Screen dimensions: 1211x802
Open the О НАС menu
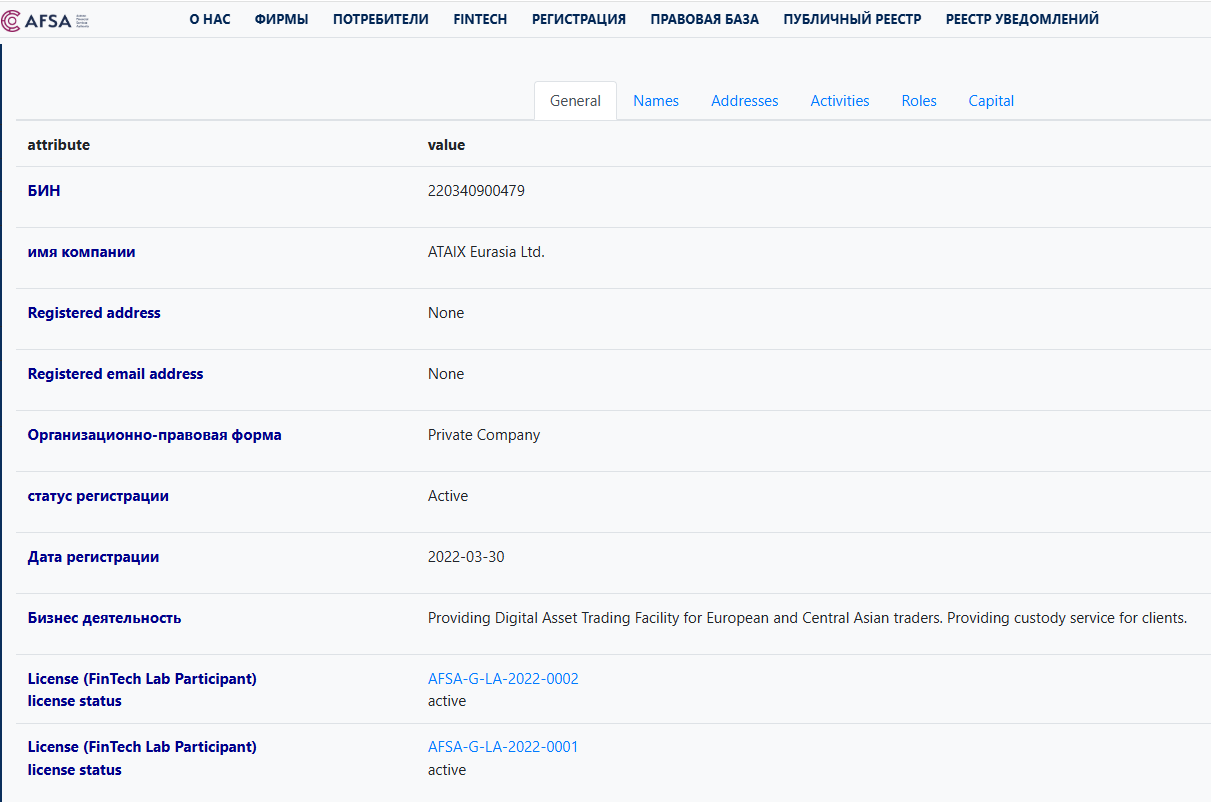point(210,19)
